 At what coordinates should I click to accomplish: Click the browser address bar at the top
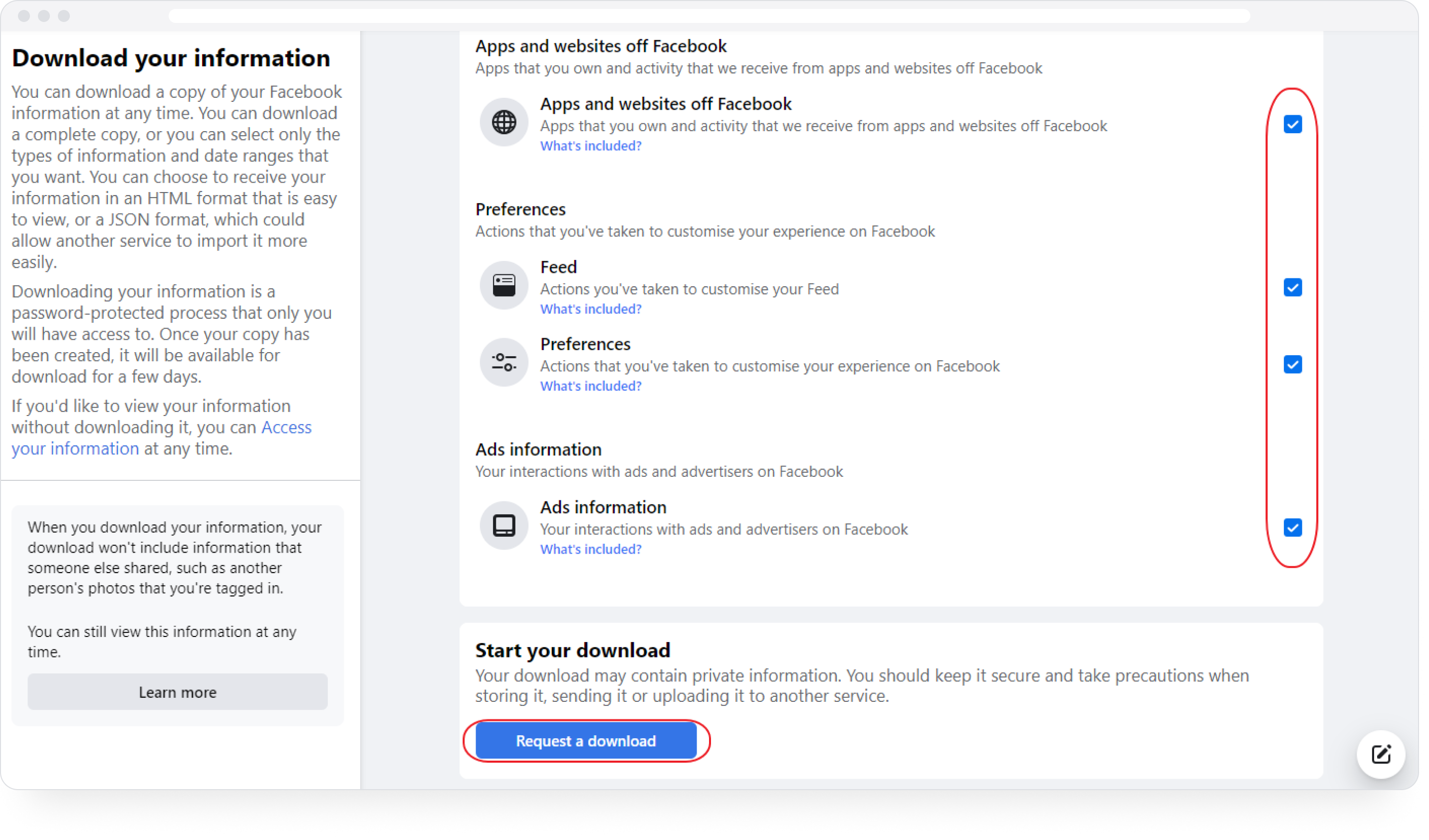pyautogui.click(x=709, y=16)
